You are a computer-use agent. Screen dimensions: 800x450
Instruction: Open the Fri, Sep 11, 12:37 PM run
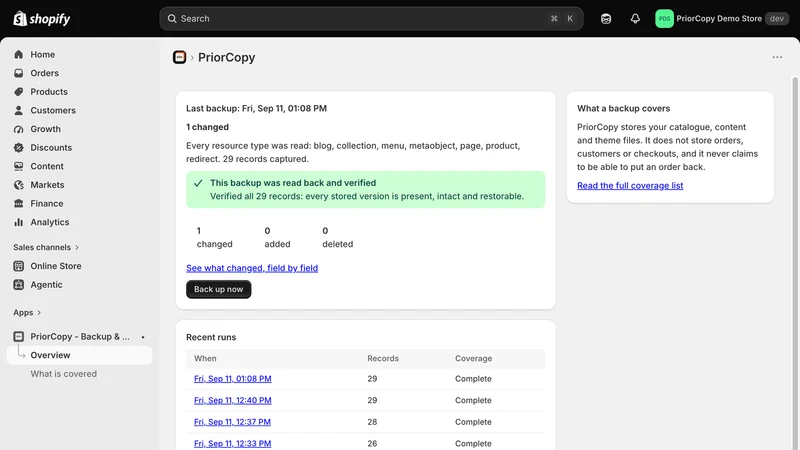point(232,422)
